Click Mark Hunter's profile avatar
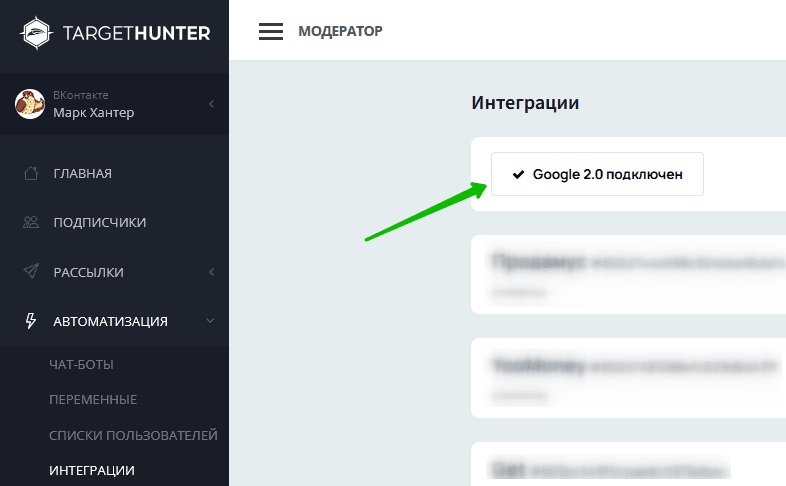The image size is (786, 486). [x=30, y=104]
